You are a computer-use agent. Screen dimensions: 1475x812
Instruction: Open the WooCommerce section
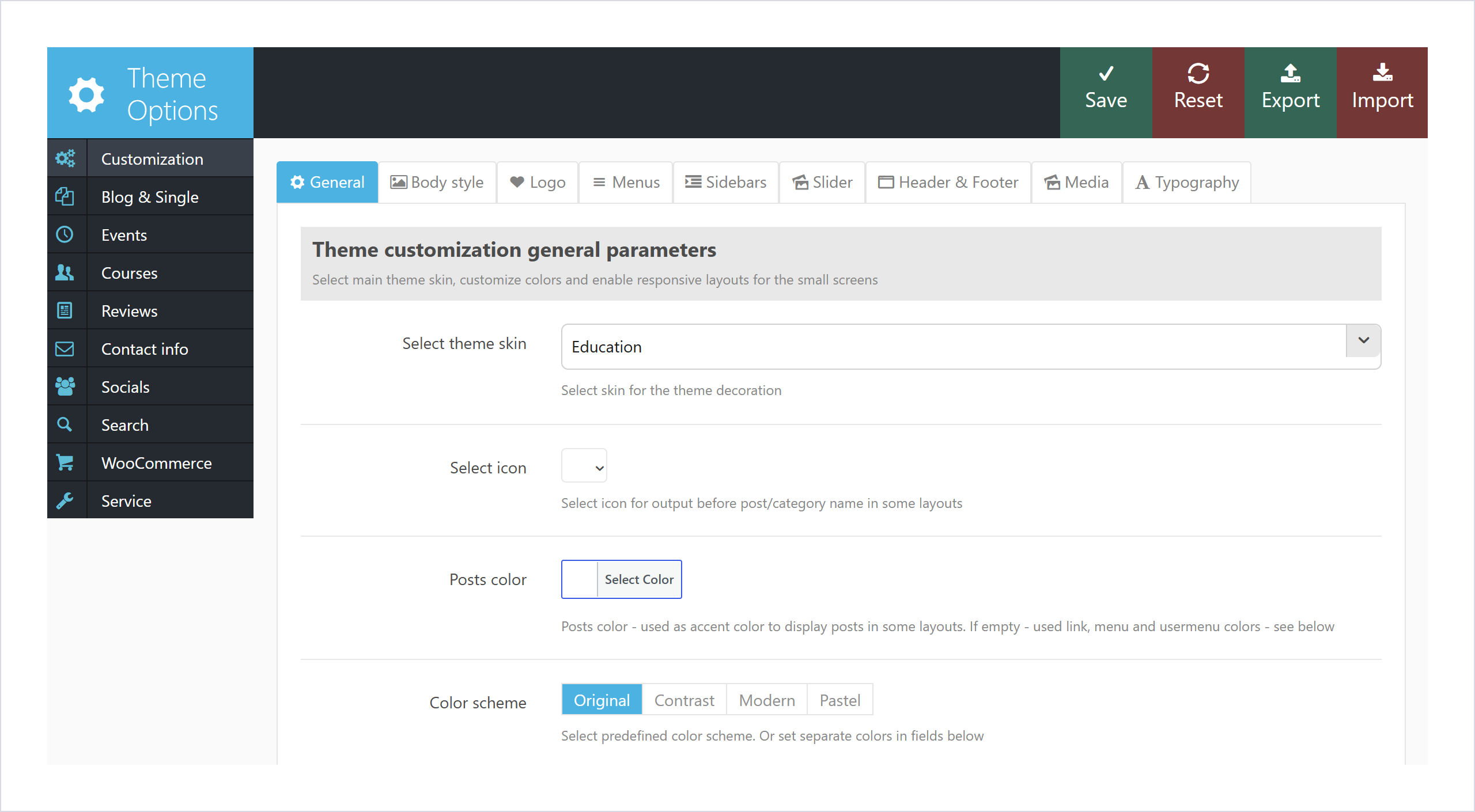(150, 462)
